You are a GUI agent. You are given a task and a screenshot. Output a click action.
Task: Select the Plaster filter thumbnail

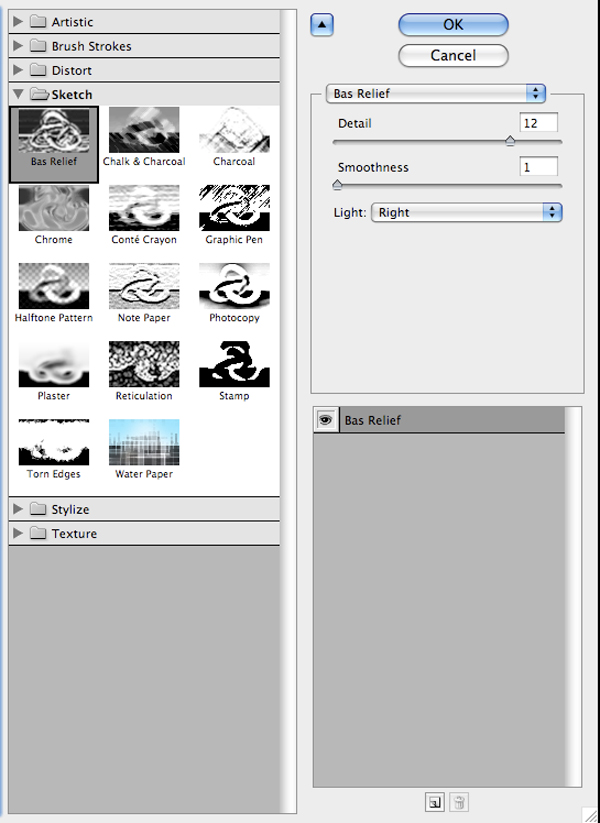tap(54, 364)
